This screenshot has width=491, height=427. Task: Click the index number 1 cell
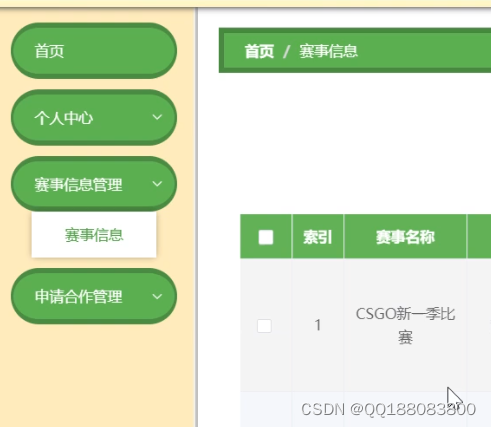click(x=318, y=325)
